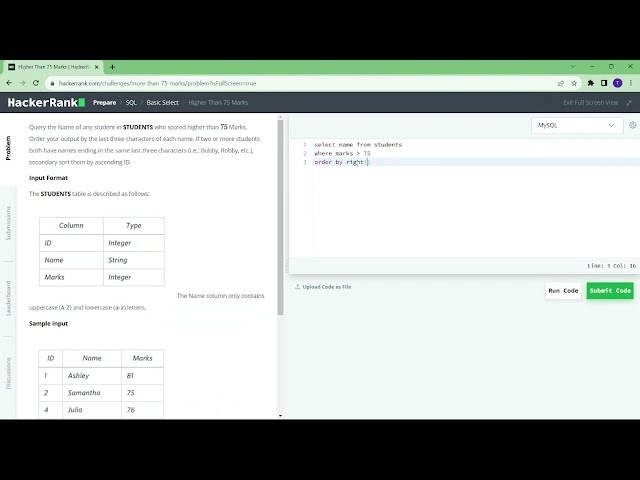This screenshot has width=640, height=480.
Task: Go to Prepare in breadcrumb
Action: [x=104, y=102]
